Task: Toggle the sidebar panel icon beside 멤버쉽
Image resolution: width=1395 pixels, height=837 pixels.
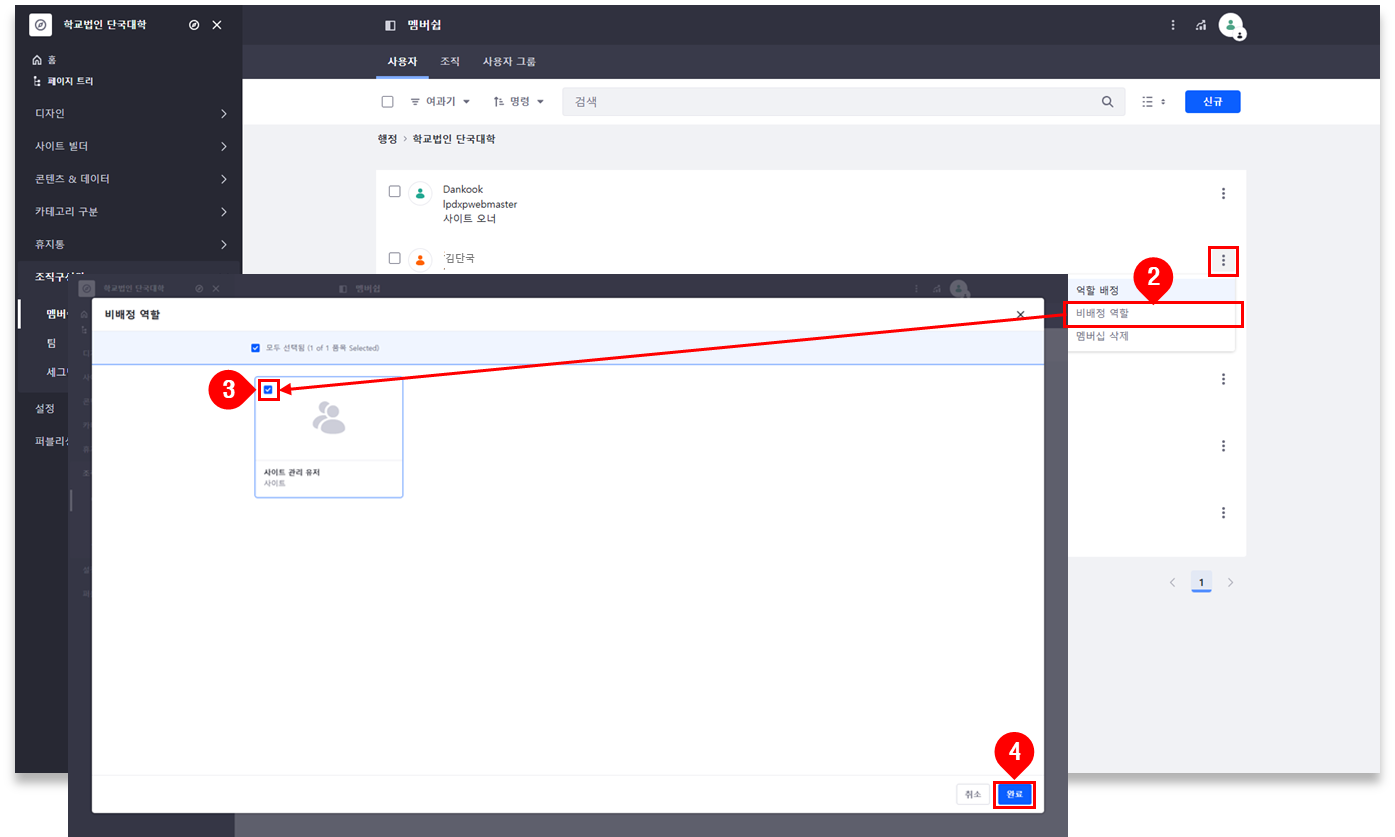Action: coord(390,25)
